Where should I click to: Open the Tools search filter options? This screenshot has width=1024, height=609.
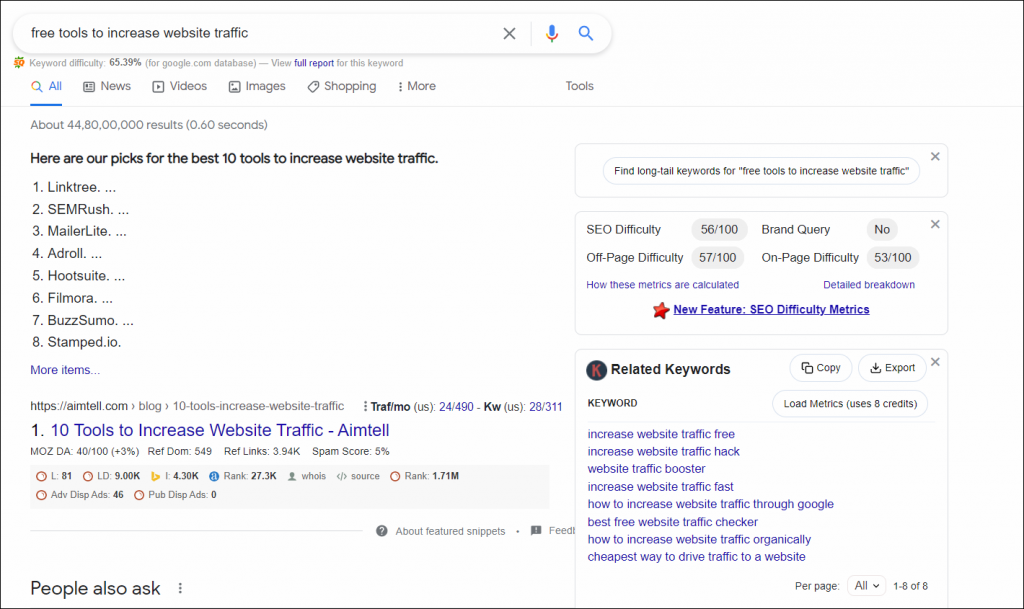pos(579,86)
